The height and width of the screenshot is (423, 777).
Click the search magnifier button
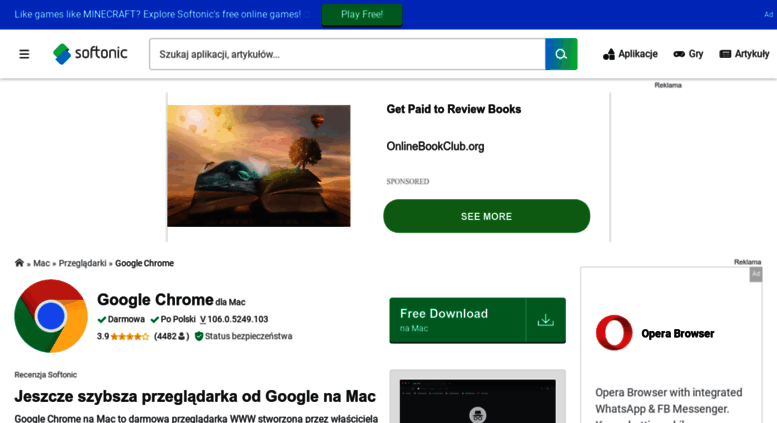561,54
